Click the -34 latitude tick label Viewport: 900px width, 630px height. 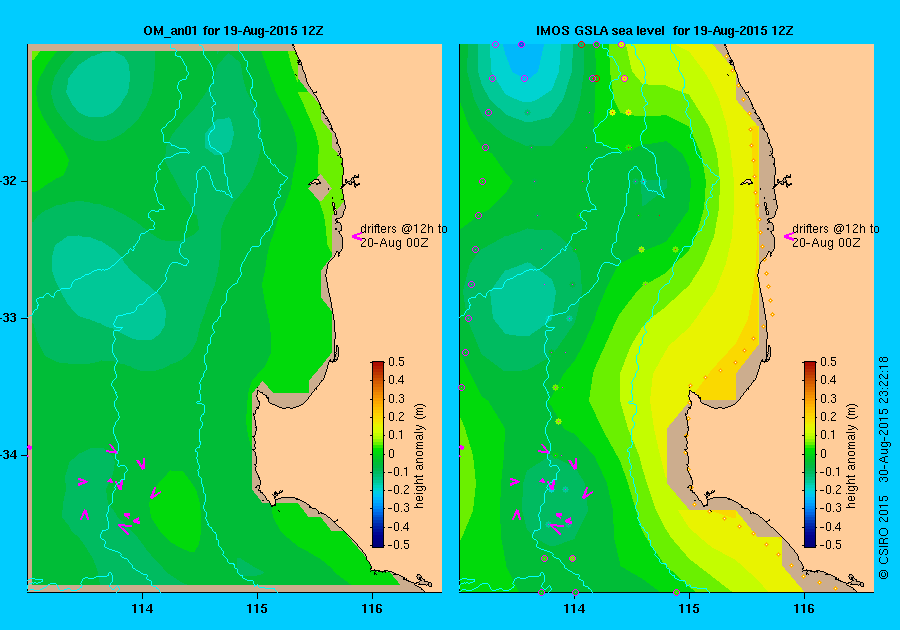[10, 455]
